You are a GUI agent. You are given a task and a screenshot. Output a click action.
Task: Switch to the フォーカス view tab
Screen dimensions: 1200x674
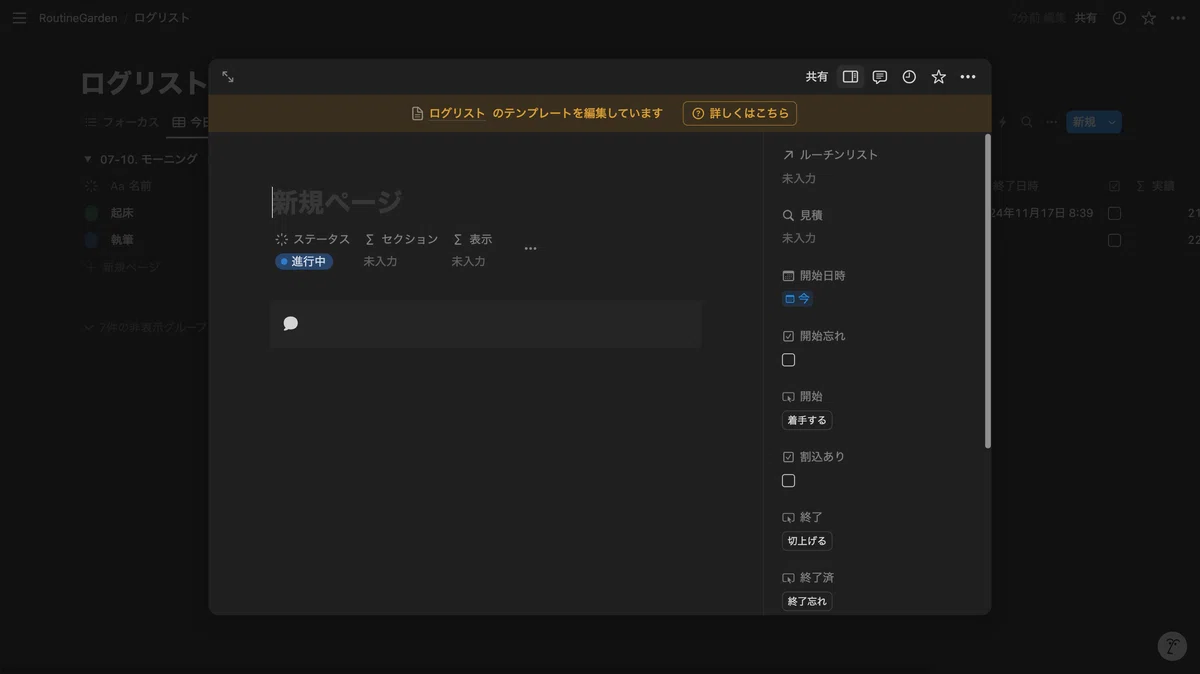(x=122, y=122)
